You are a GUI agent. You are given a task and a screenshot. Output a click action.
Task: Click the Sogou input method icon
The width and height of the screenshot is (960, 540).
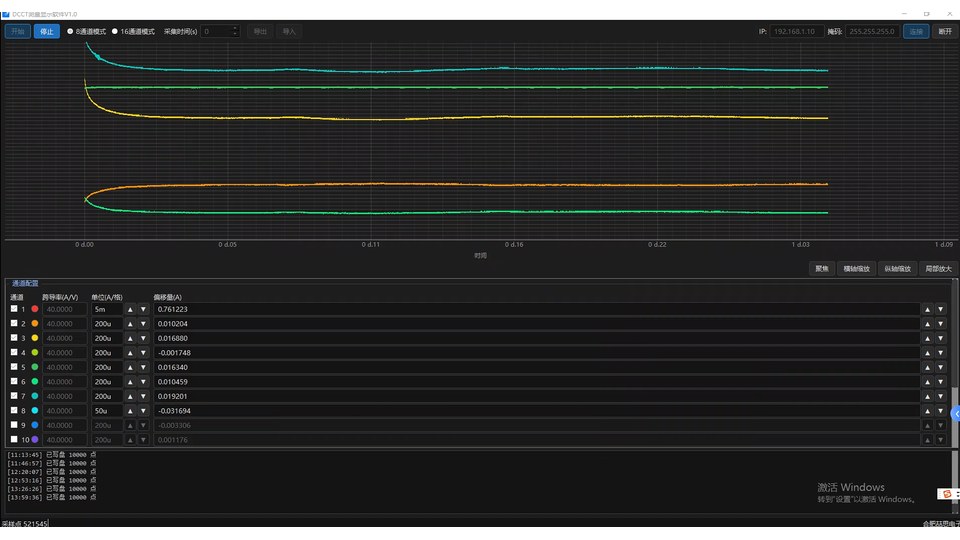pyautogui.click(x=947, y=493)
